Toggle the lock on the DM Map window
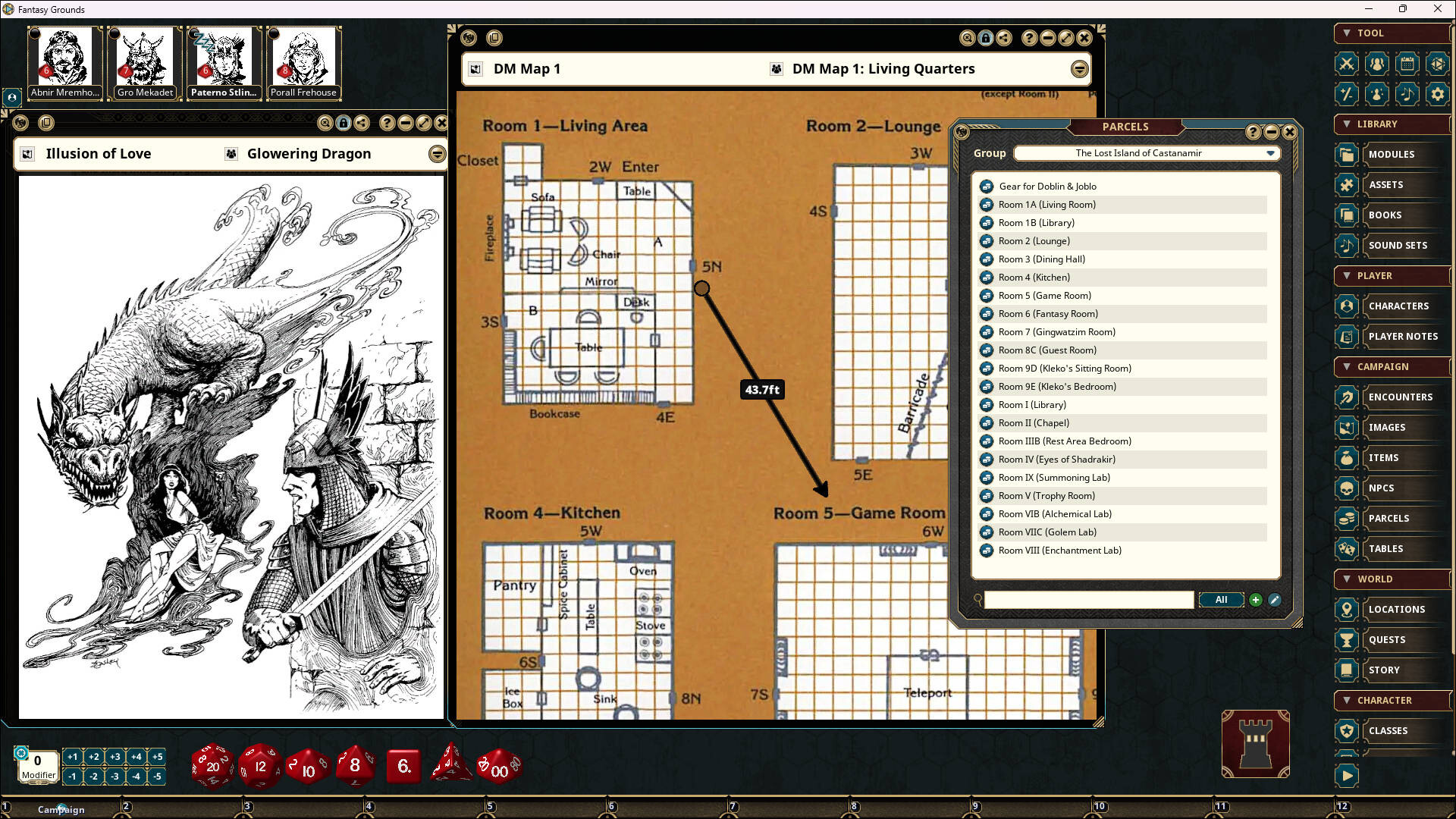The height and width of the screenshot is (819, 1456). click(x=986, y=39)
